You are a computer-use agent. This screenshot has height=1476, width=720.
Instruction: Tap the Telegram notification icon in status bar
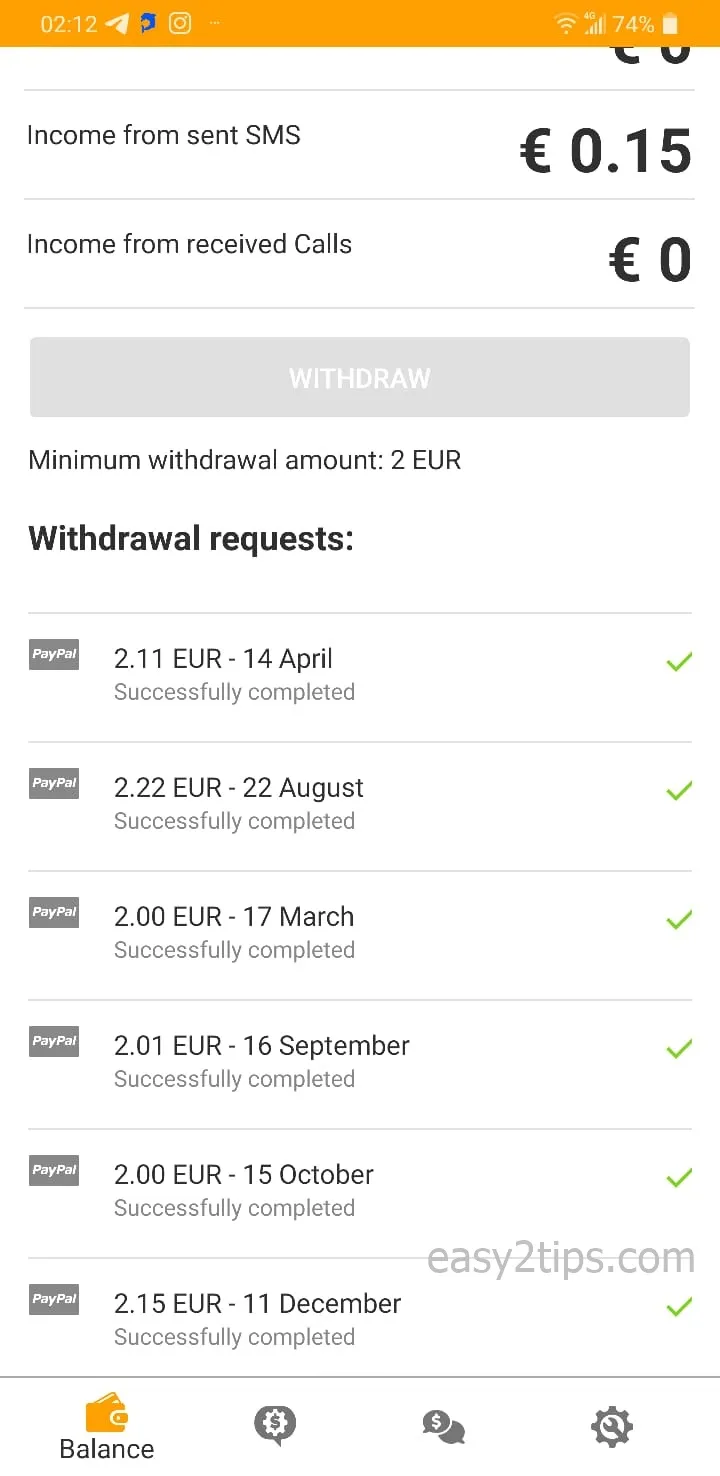pos(117,23)
